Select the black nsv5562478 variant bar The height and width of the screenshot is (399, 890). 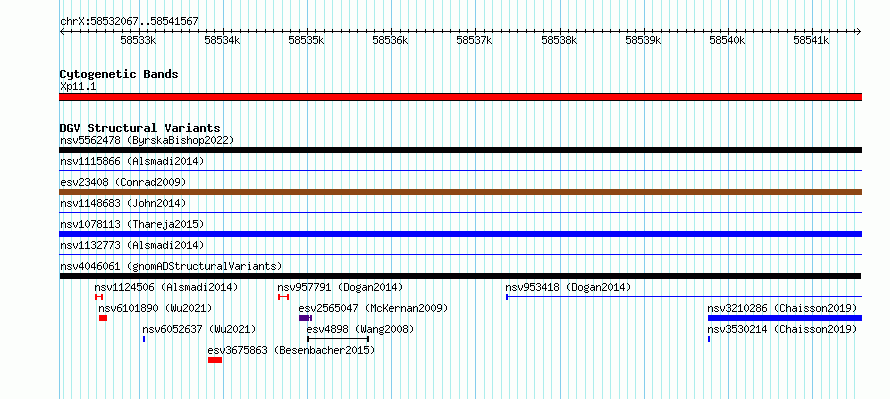point(460,150)
